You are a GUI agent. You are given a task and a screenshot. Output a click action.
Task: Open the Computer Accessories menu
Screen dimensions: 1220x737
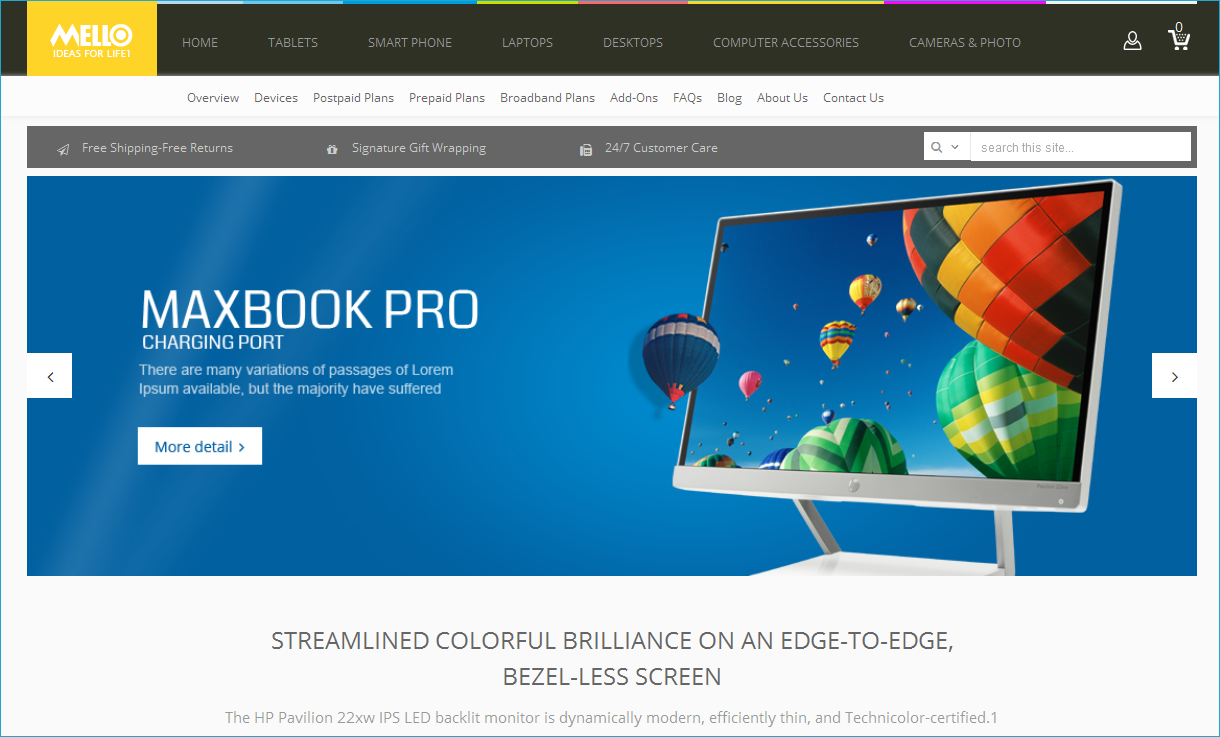coord(786,42)
